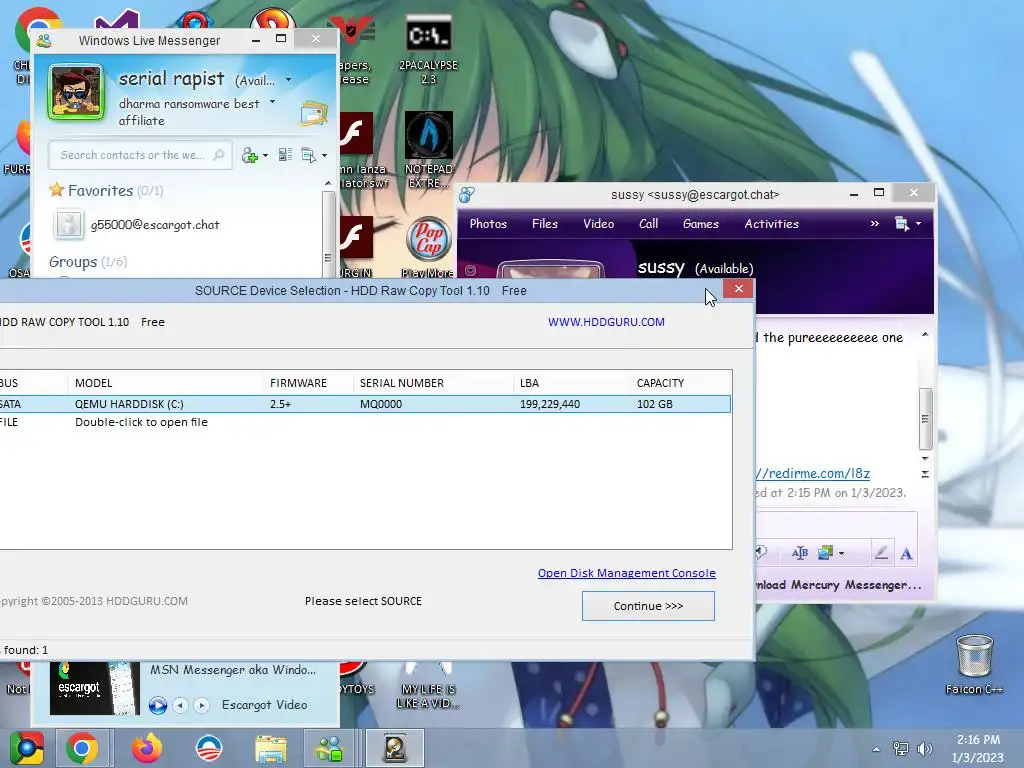The width and height of the screenshot is (1024, 768).
Task: Click the LBA column header
Action: point(530,383)
